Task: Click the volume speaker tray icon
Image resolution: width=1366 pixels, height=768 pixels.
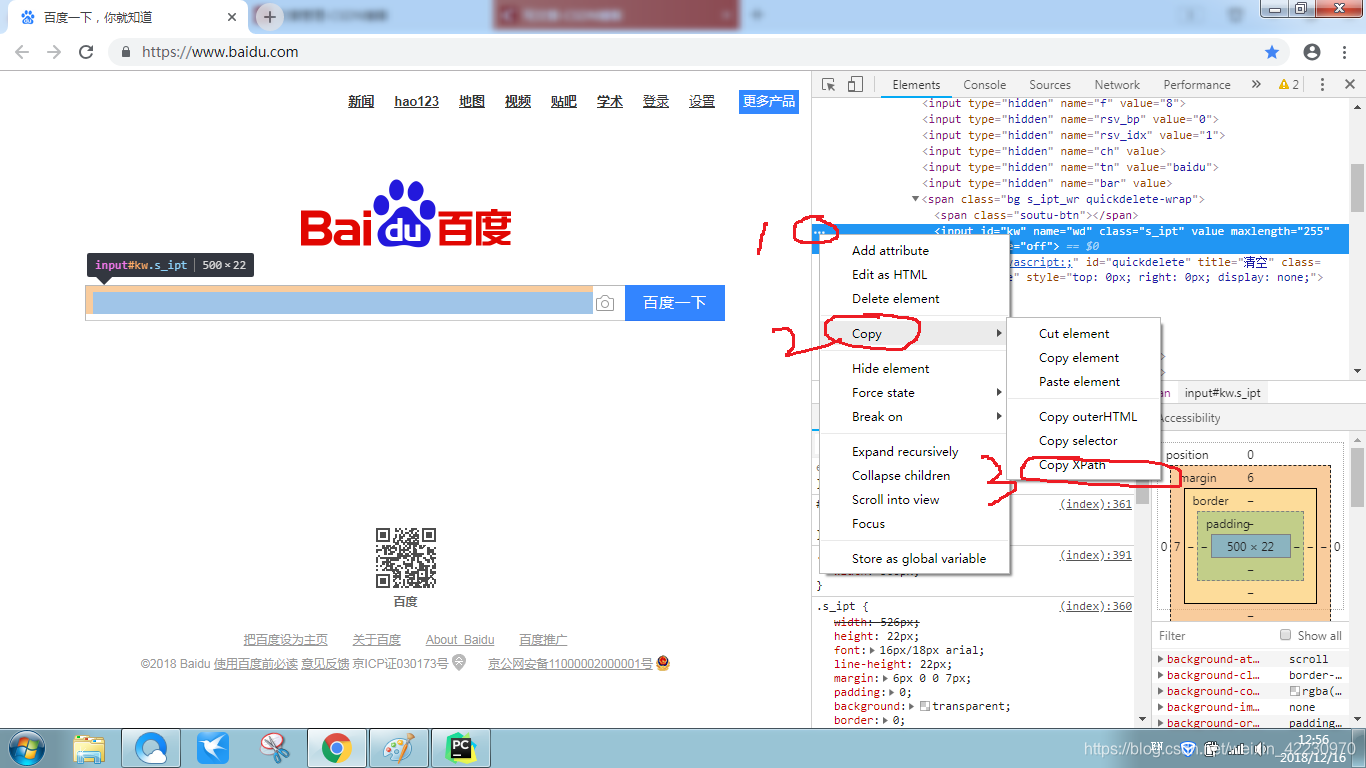Action: [1262, 748]
